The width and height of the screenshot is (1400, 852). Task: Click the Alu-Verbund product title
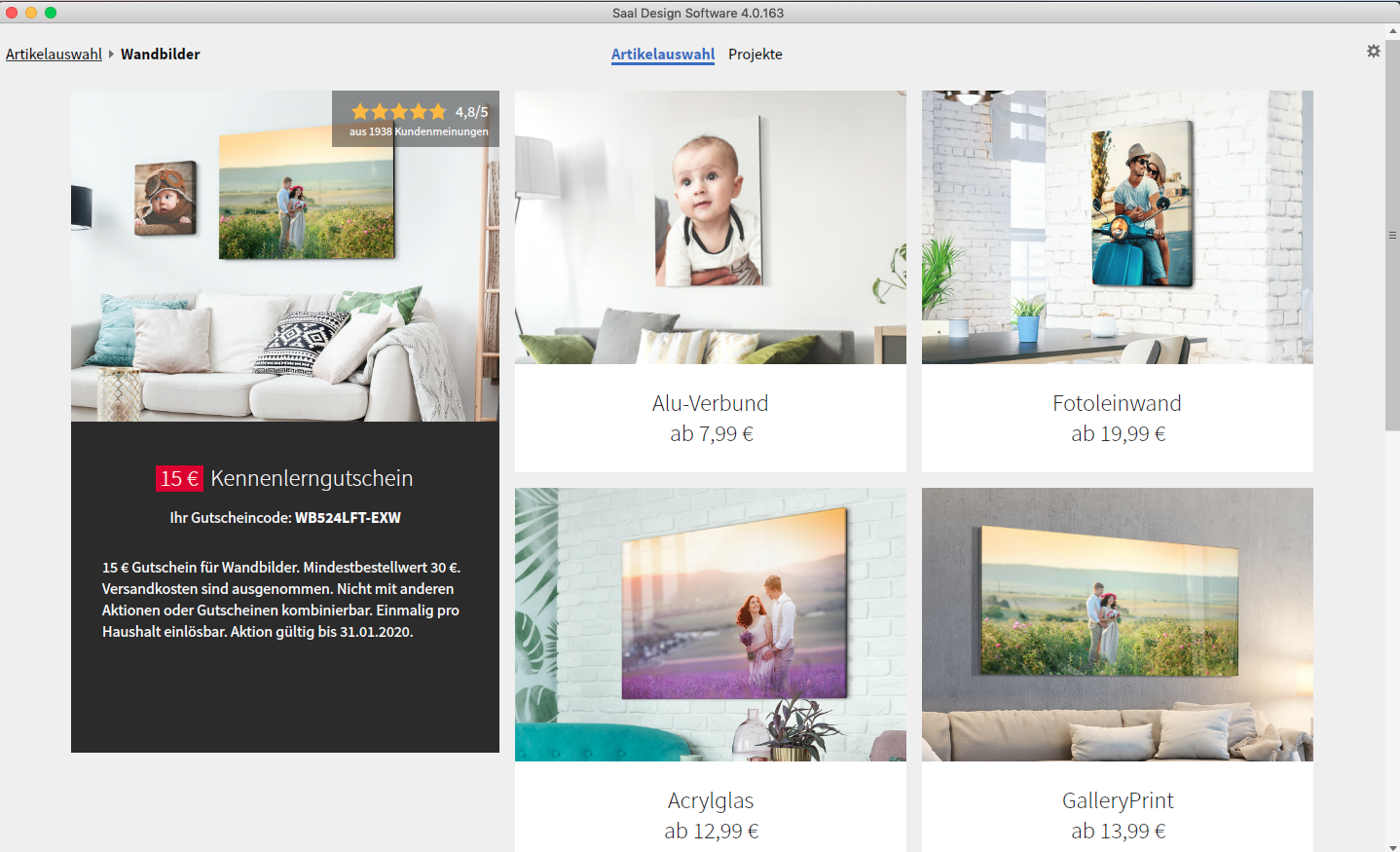(710, 403)
